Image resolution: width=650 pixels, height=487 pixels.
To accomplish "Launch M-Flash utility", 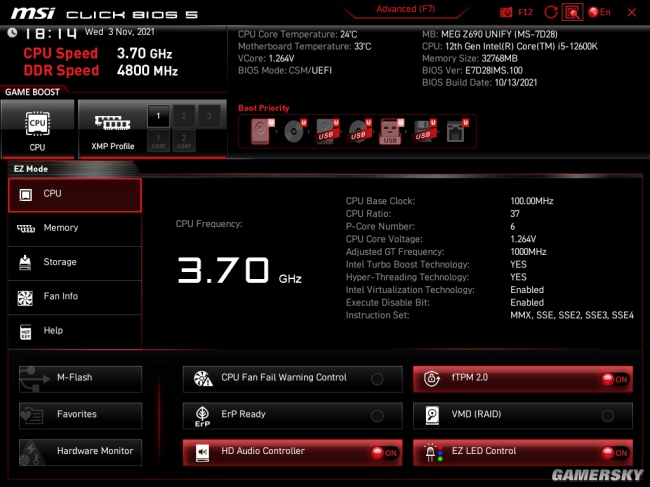I will pyautogui.click(x=80, y=379).
